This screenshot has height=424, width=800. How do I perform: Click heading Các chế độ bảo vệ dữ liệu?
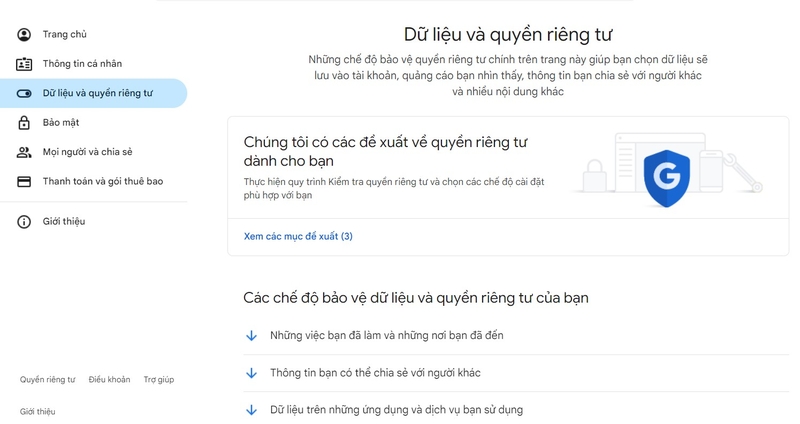(x=416, y=298)
